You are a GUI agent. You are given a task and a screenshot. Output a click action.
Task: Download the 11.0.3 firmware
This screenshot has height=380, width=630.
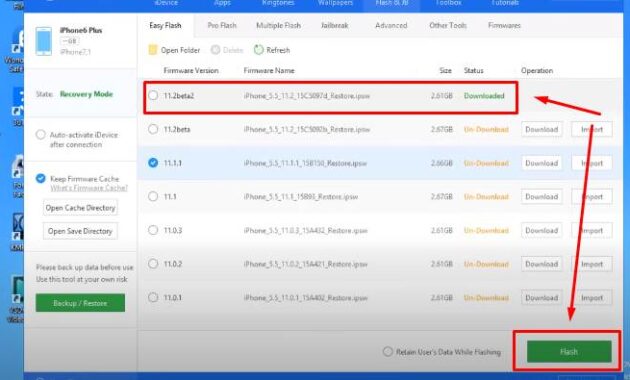542,230
